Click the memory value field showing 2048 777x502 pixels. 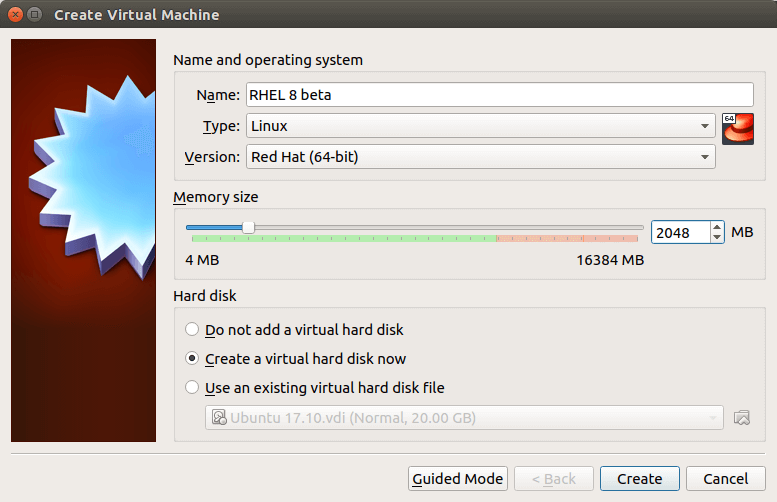[x=679, y=232]
